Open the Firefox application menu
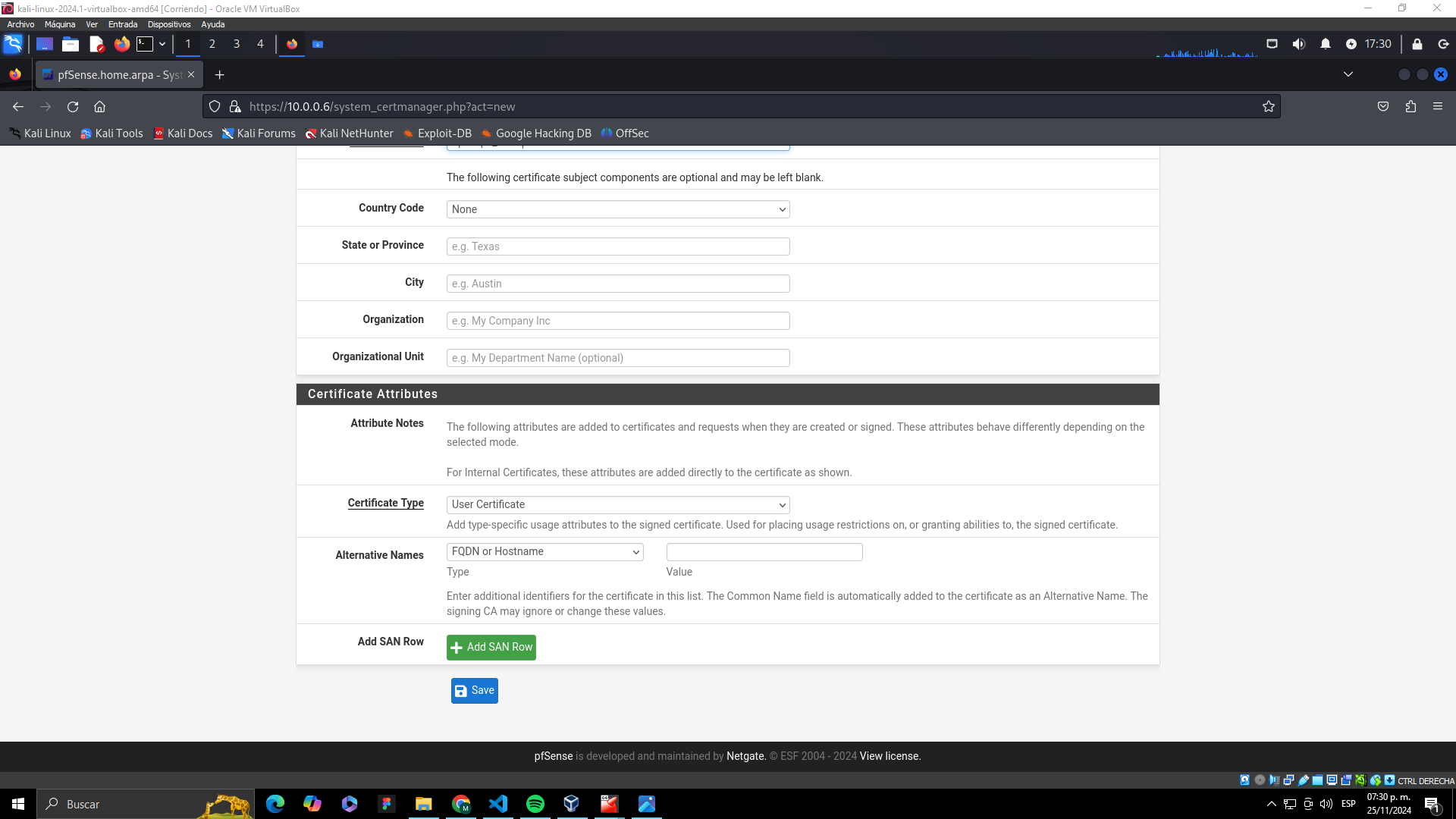This screenshot has height=819, width=1456. (x=1438, y=107)
